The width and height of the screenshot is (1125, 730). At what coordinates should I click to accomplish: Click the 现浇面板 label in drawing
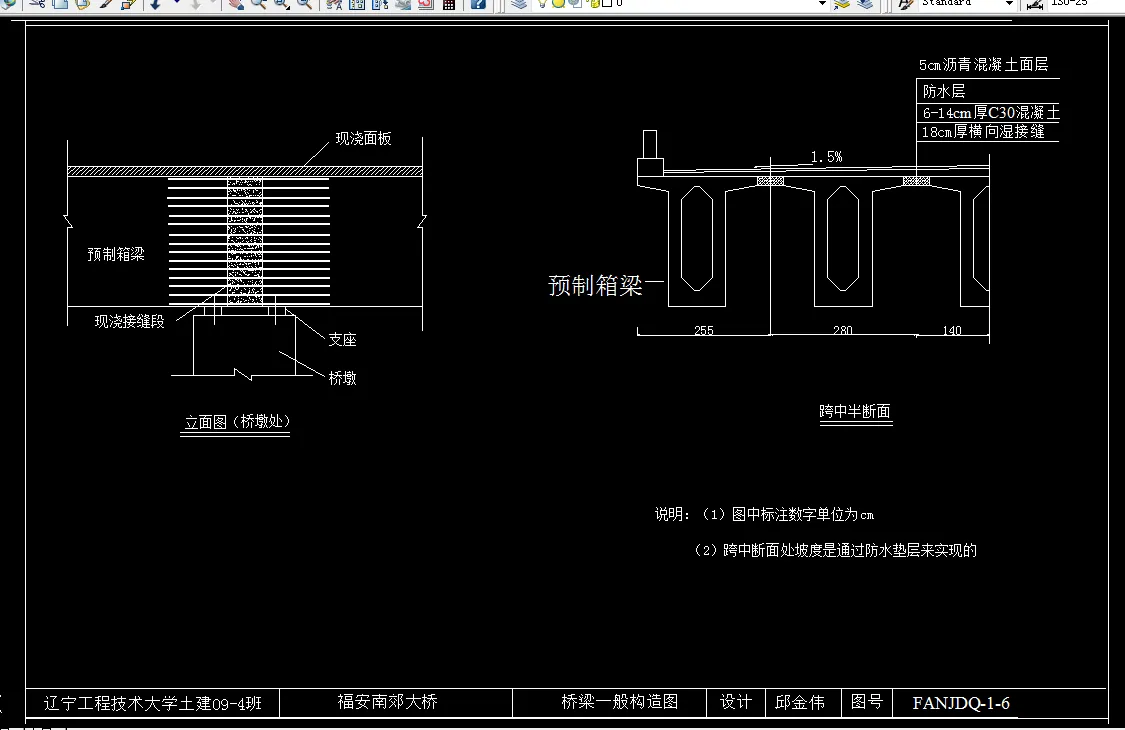(x=363, y=139)
